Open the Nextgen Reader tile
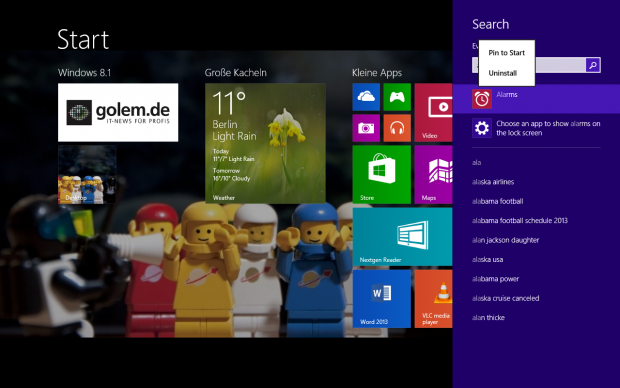The image size is (620, 388). [403, 237]
